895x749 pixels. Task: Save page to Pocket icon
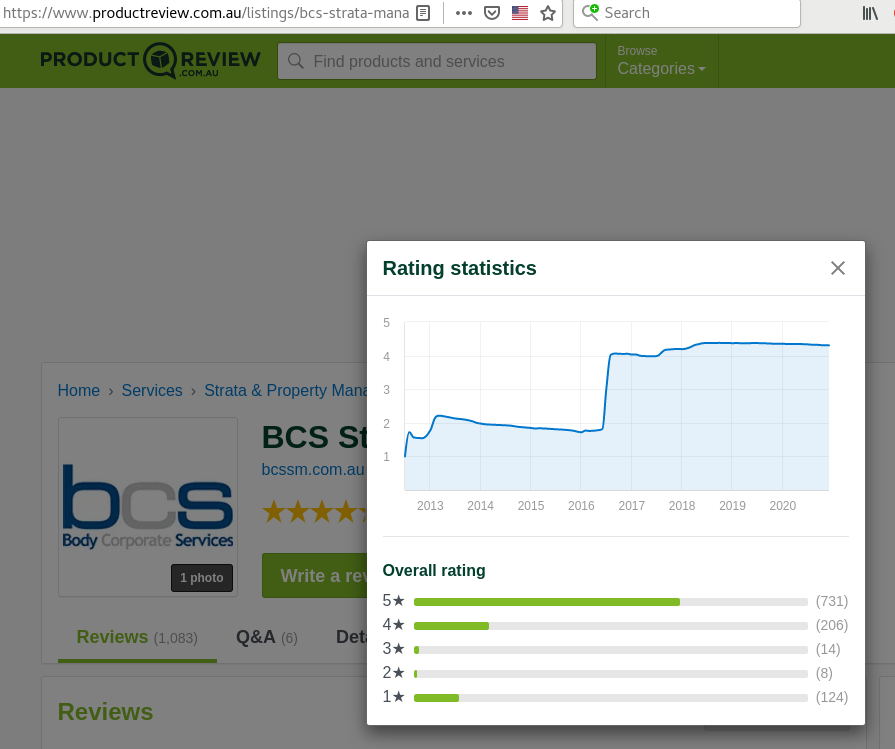(x=491, y=13)
